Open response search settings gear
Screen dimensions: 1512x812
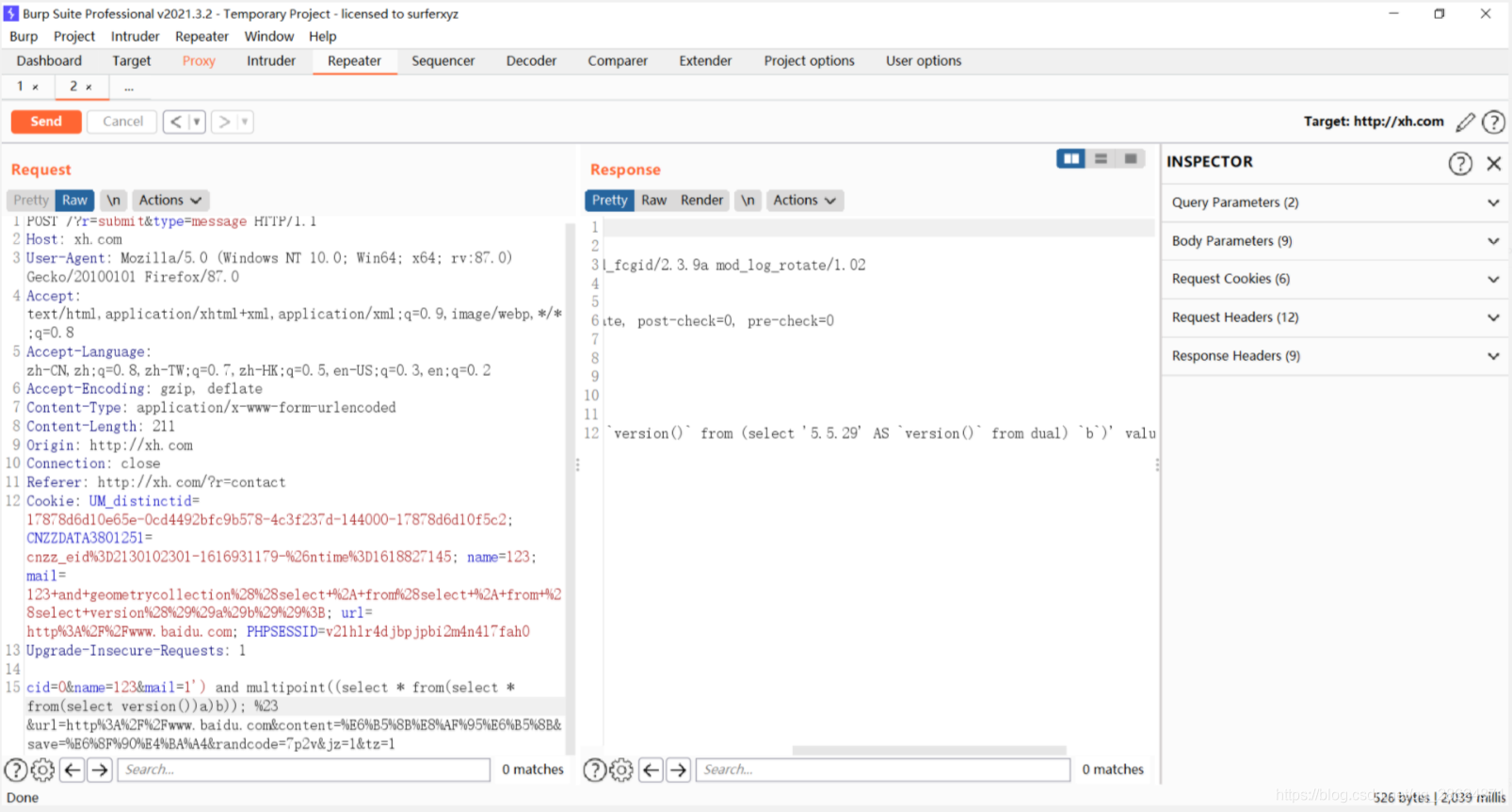tap(621, 771)
